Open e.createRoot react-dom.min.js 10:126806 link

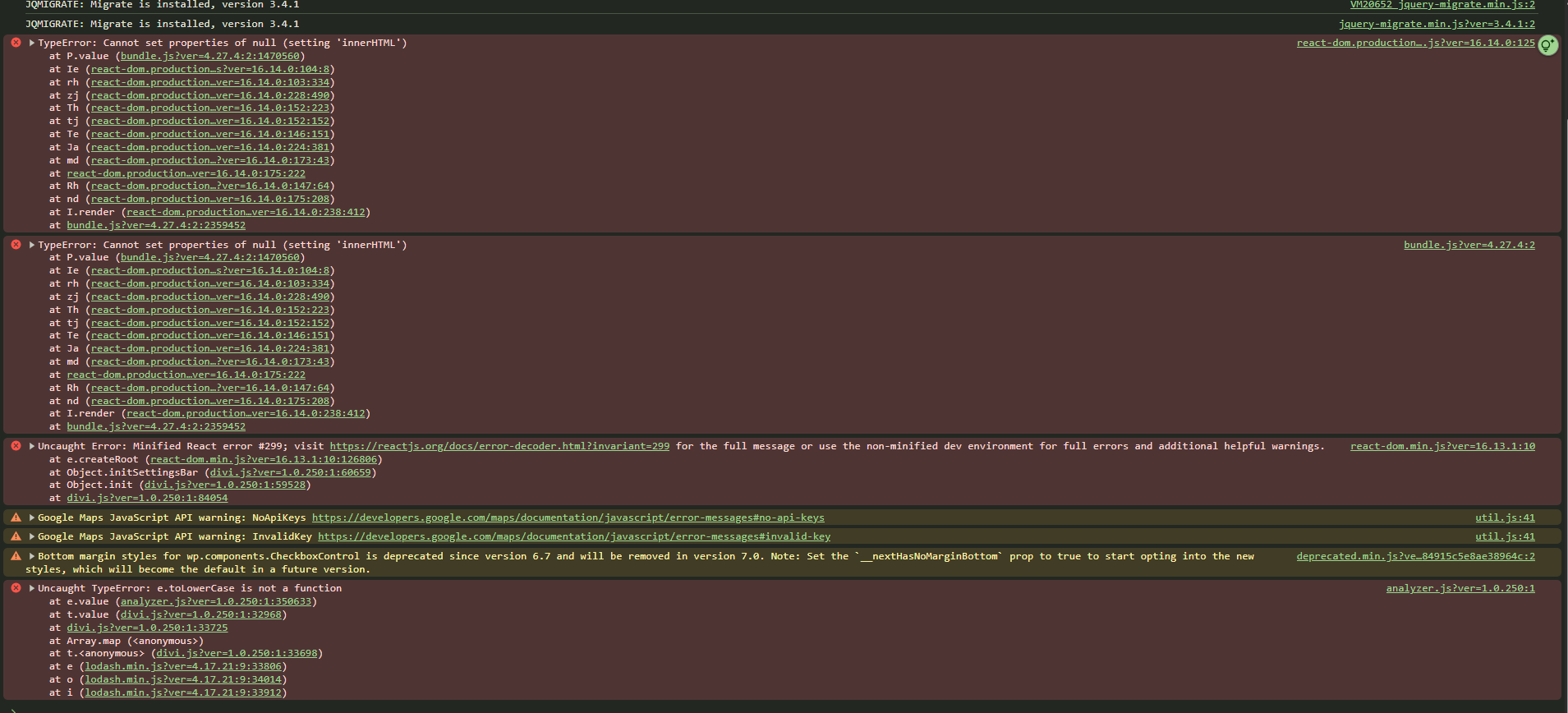click(264, 459)
